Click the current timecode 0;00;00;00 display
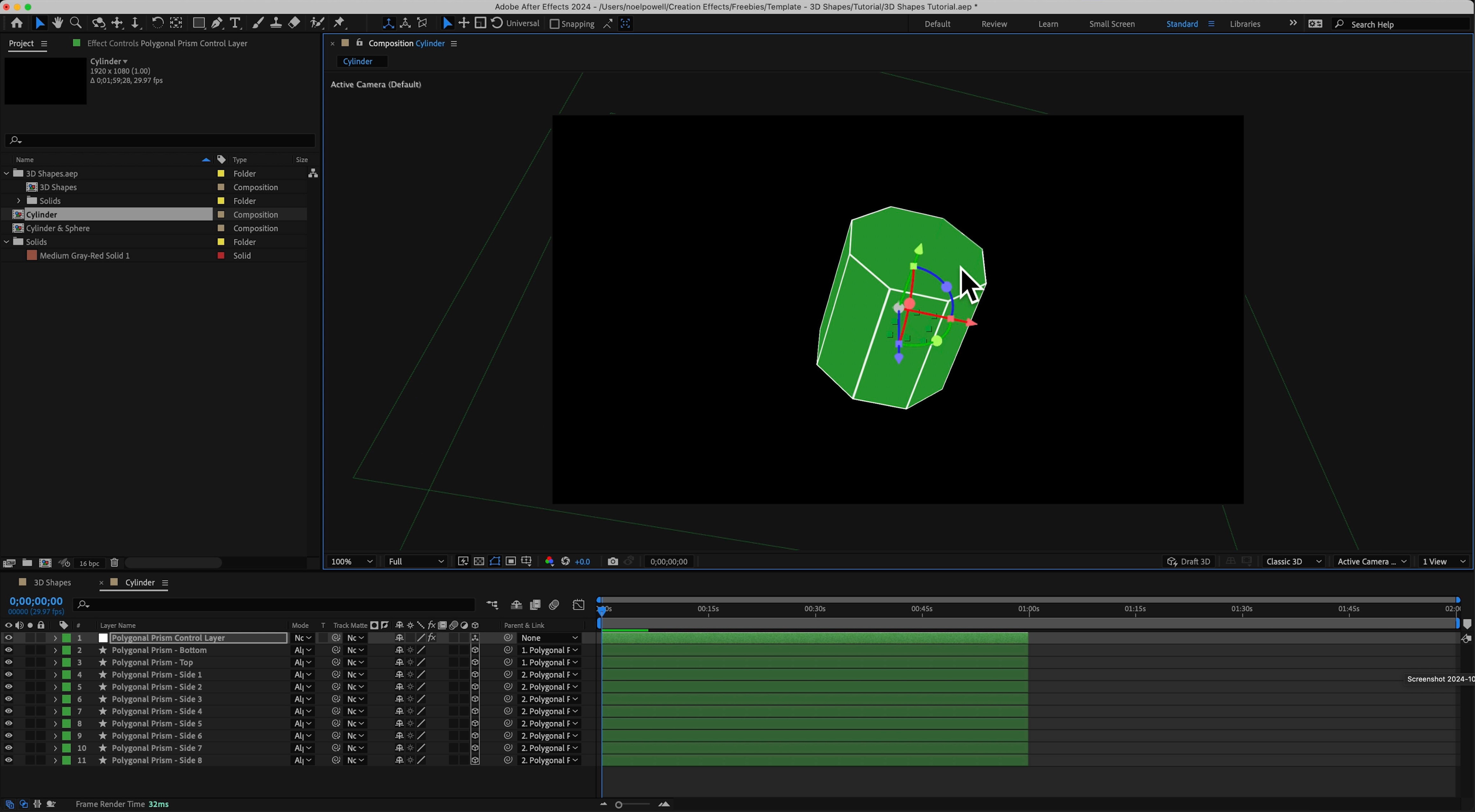This screenshot has width=1475, height=812. click(36, 601)
